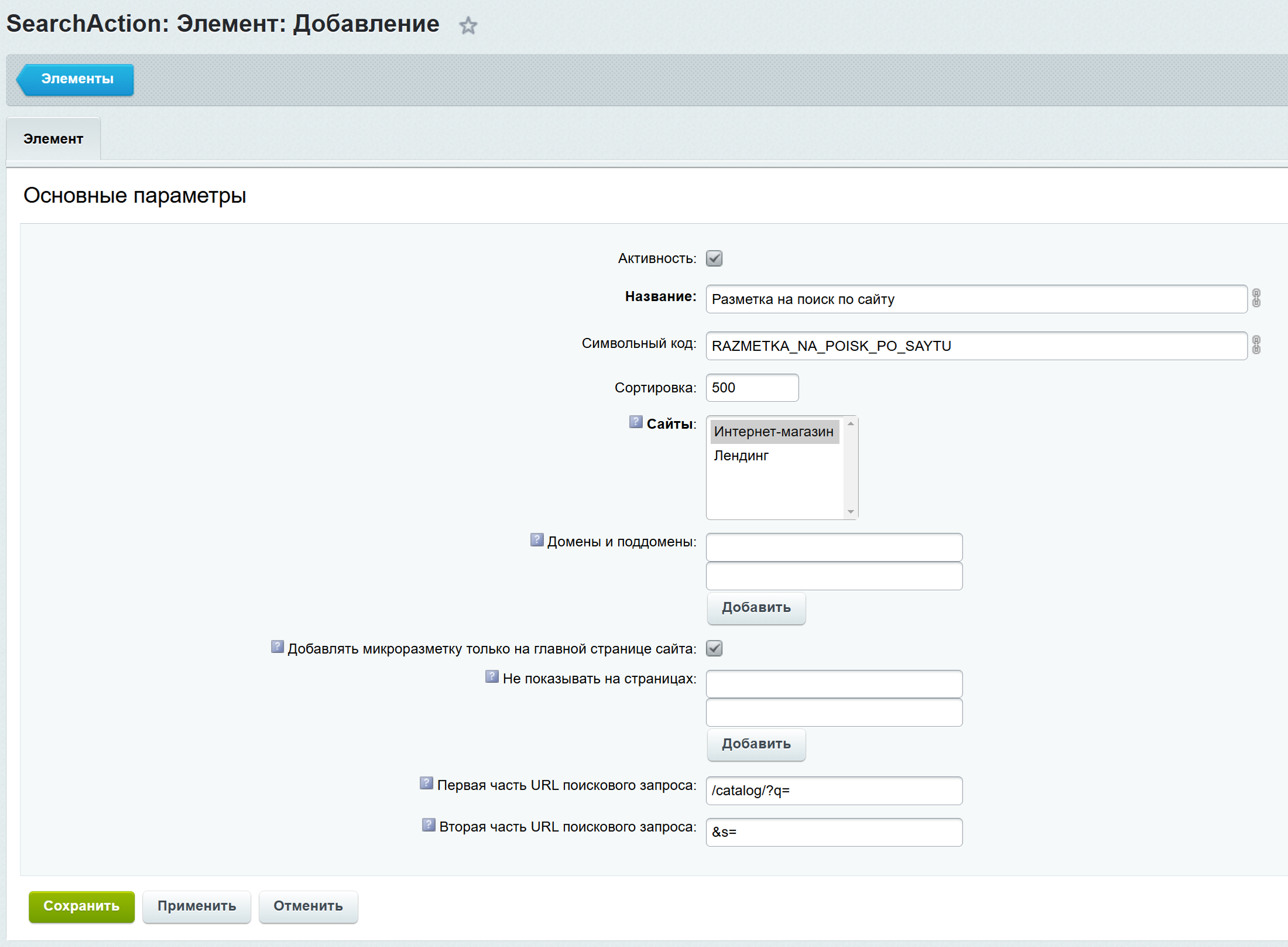1288x947 pixels.
Task: Select Интернет-магазин in the sites list
Action: coord(773,432)
